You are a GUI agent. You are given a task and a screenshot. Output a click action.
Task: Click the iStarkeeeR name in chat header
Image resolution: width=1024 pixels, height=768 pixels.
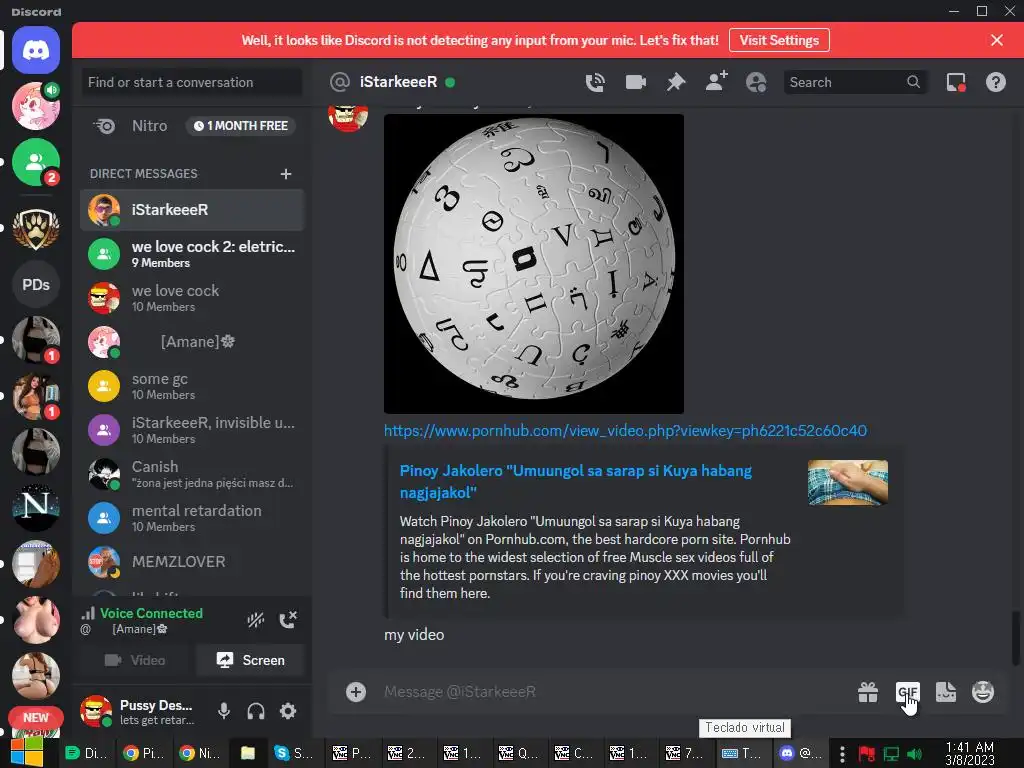(398, 82)
